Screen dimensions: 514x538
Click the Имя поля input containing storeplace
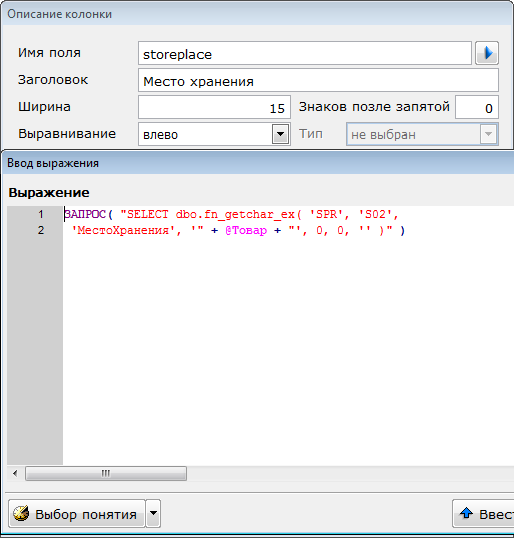[x=305, y=53]
